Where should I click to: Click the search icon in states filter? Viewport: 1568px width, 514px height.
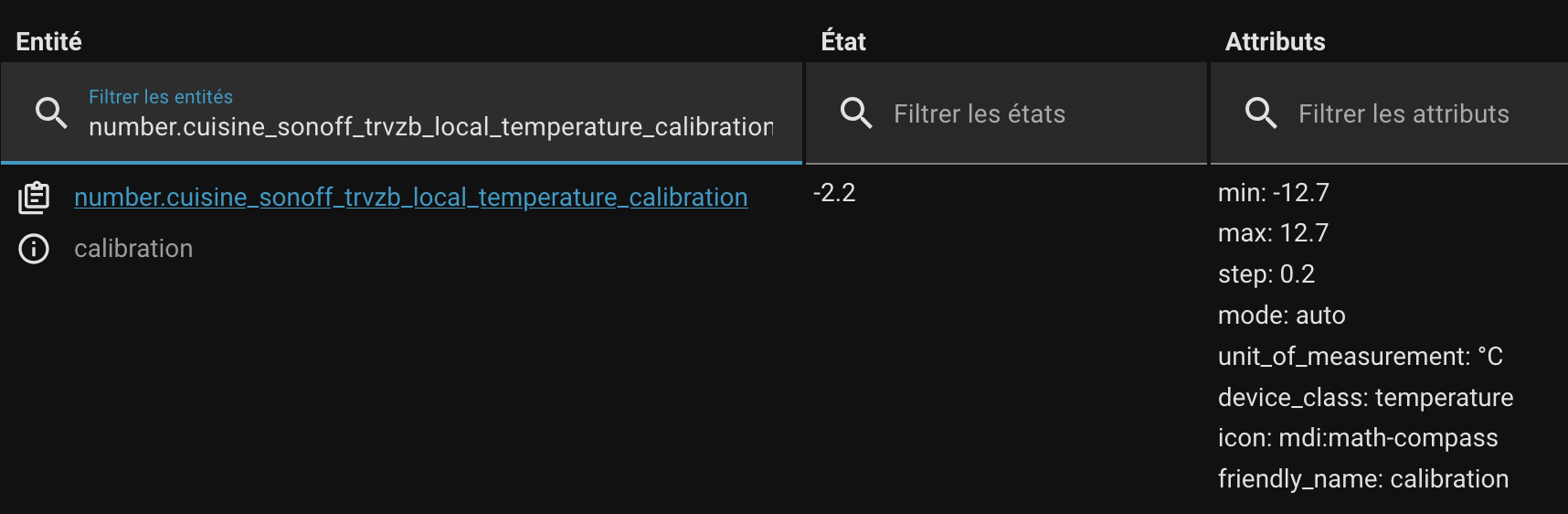tap(856, 113)
